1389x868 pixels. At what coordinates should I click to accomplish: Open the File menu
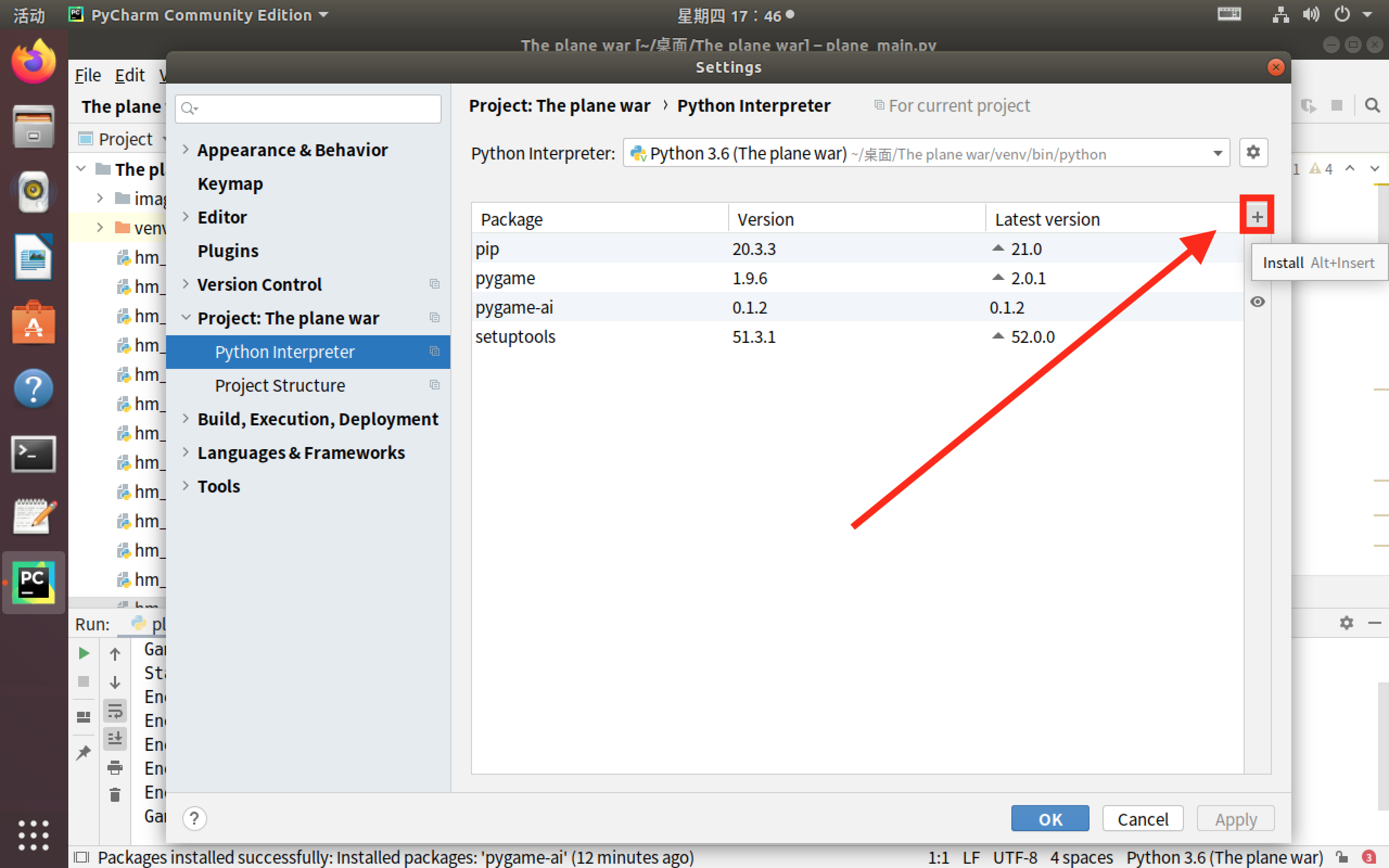tap(88, 75)
